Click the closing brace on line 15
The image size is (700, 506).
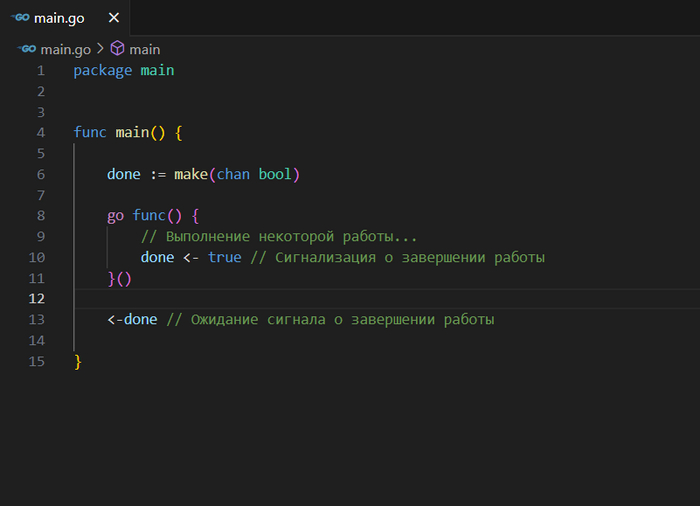click(x=77, y=362)
